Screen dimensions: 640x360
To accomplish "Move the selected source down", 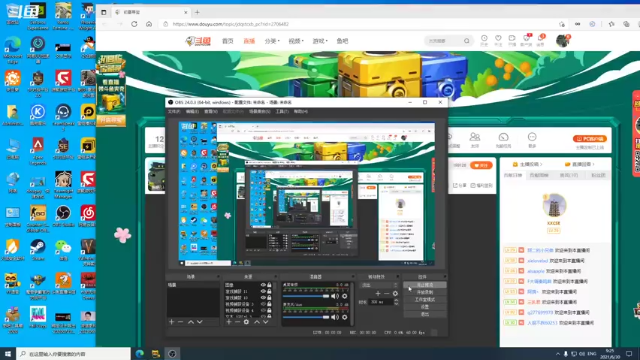I will (266, 322).
